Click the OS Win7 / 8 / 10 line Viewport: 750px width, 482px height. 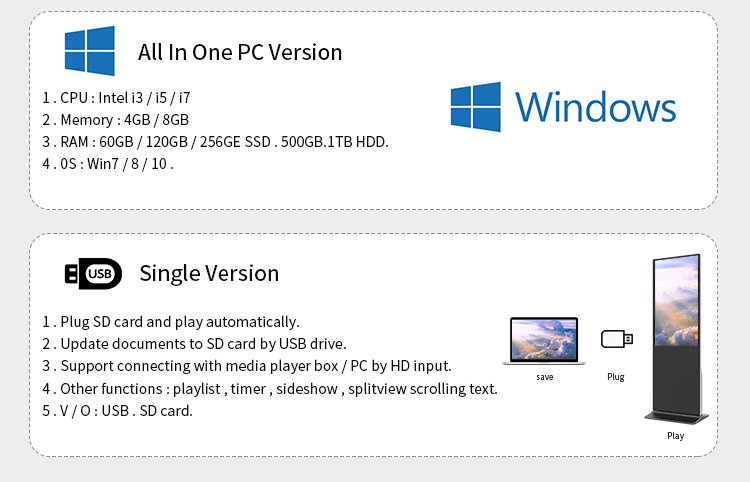tap(108, 163)
